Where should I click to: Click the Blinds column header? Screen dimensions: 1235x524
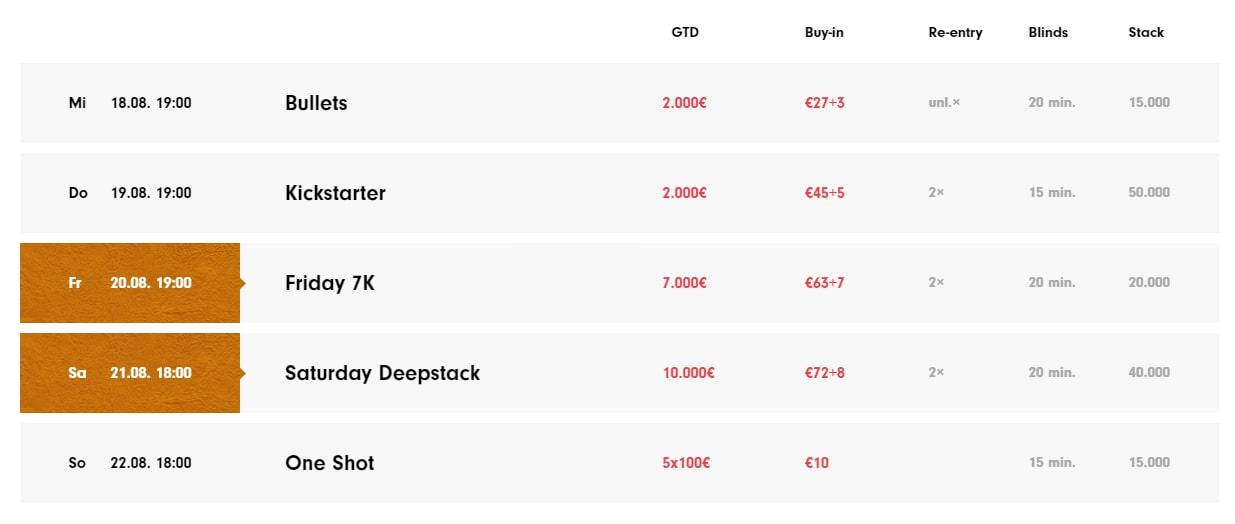pos(1048,32)
